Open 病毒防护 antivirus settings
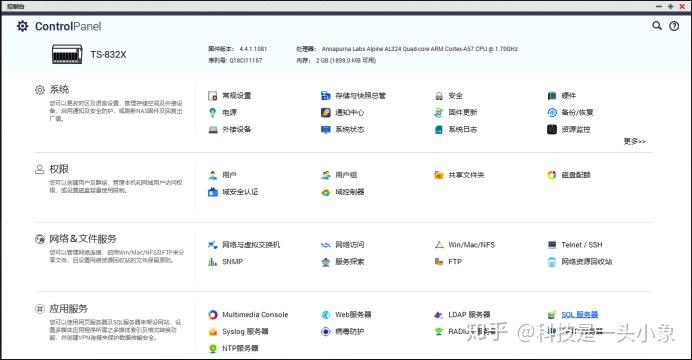The image size is (692, 360). (x=342, y=331)
